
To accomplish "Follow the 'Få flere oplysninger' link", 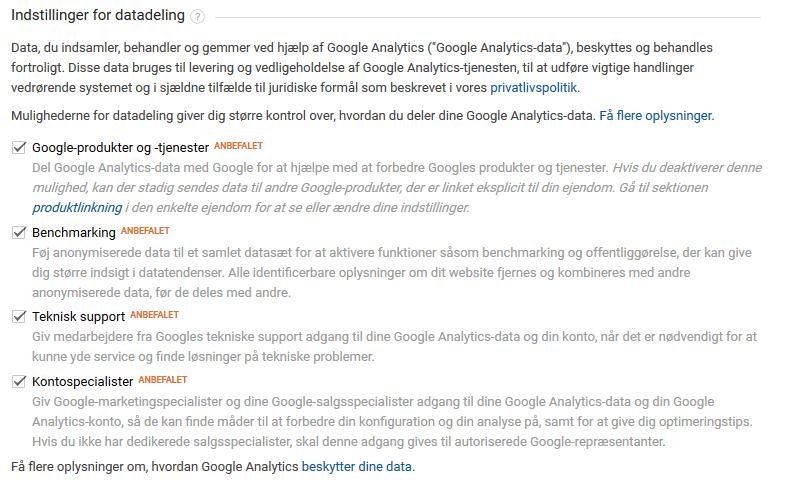I will [655, 116].
